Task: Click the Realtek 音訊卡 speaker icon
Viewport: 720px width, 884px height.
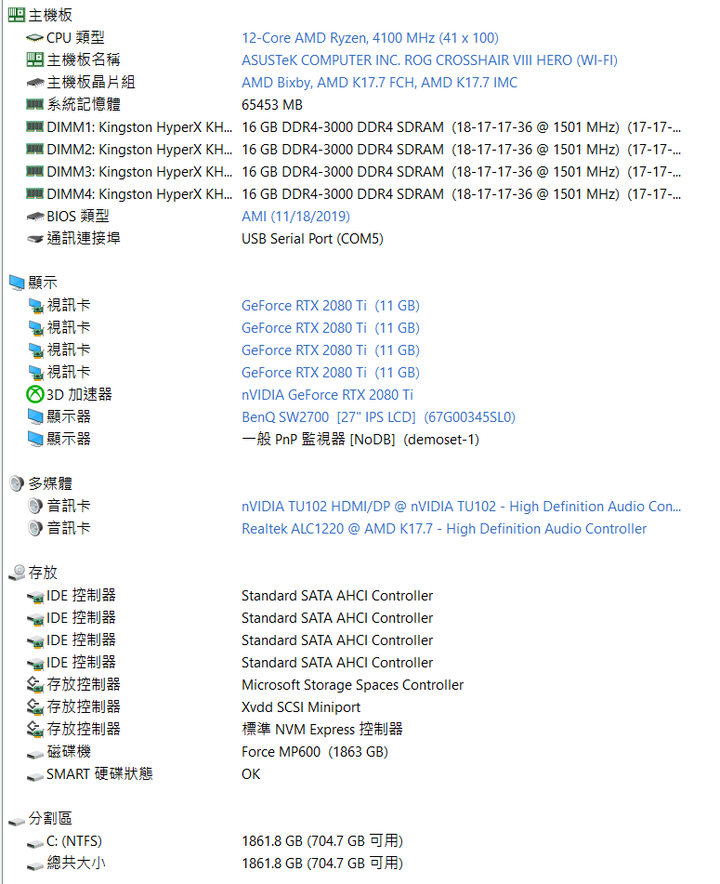Action: pos(36,528)
